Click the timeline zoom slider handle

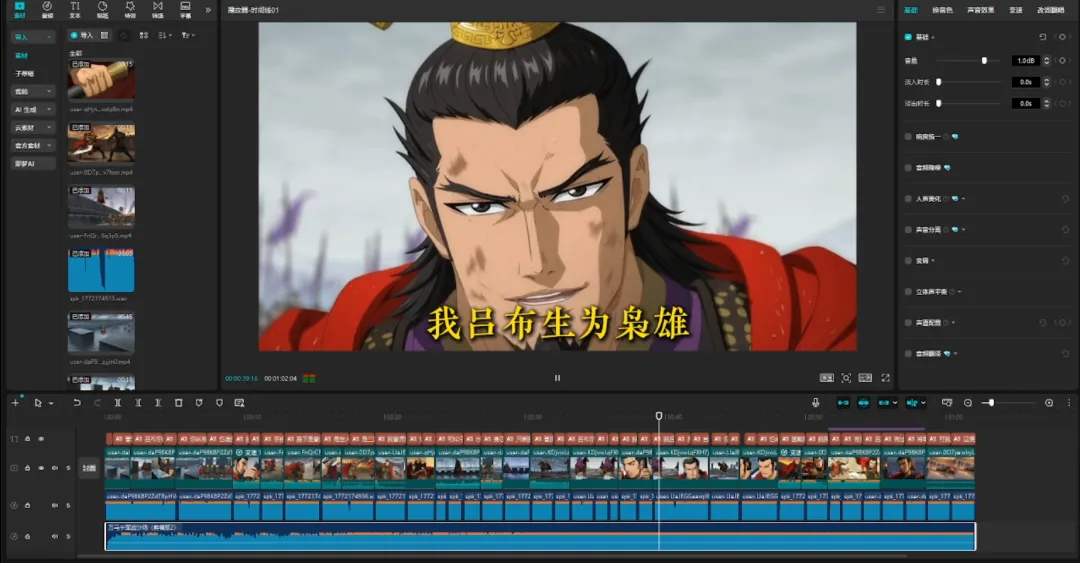pos(990,402)
